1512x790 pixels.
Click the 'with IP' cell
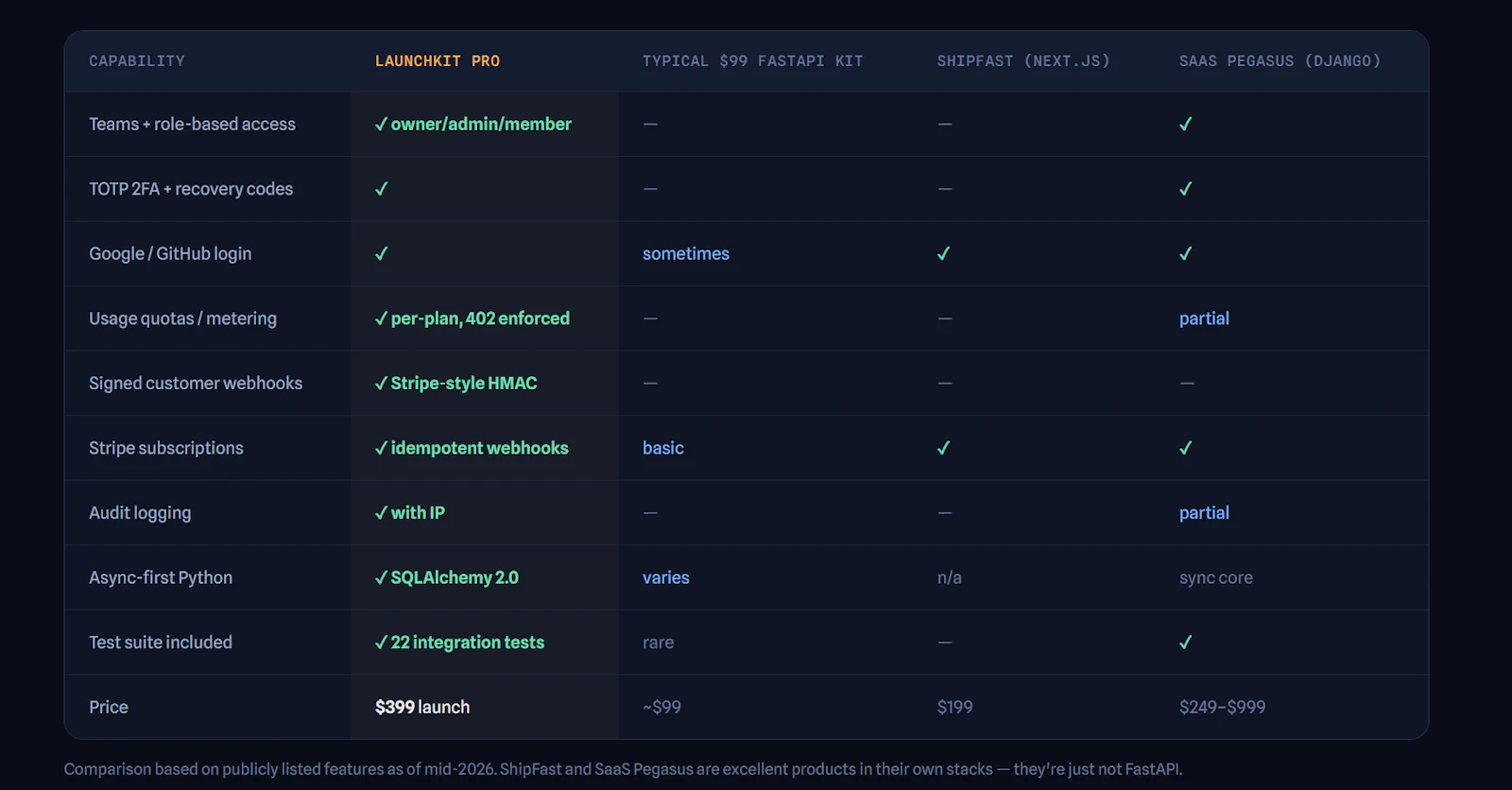click(x=410, y=512)
